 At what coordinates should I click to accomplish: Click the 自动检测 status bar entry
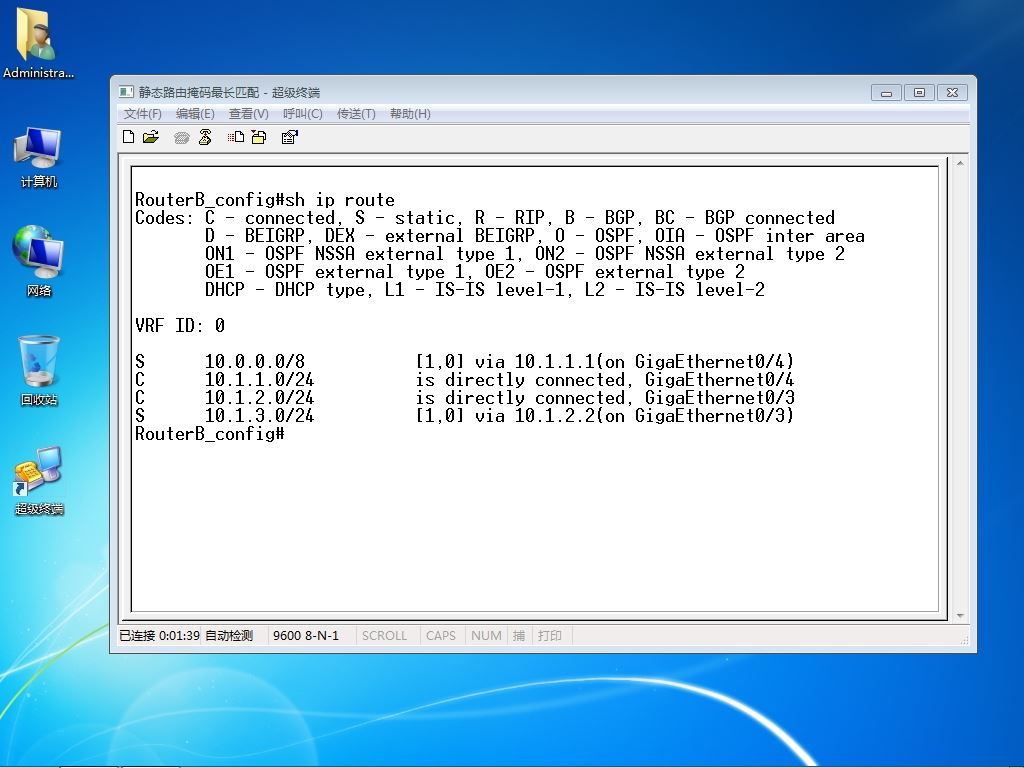[x=229, y=635]
